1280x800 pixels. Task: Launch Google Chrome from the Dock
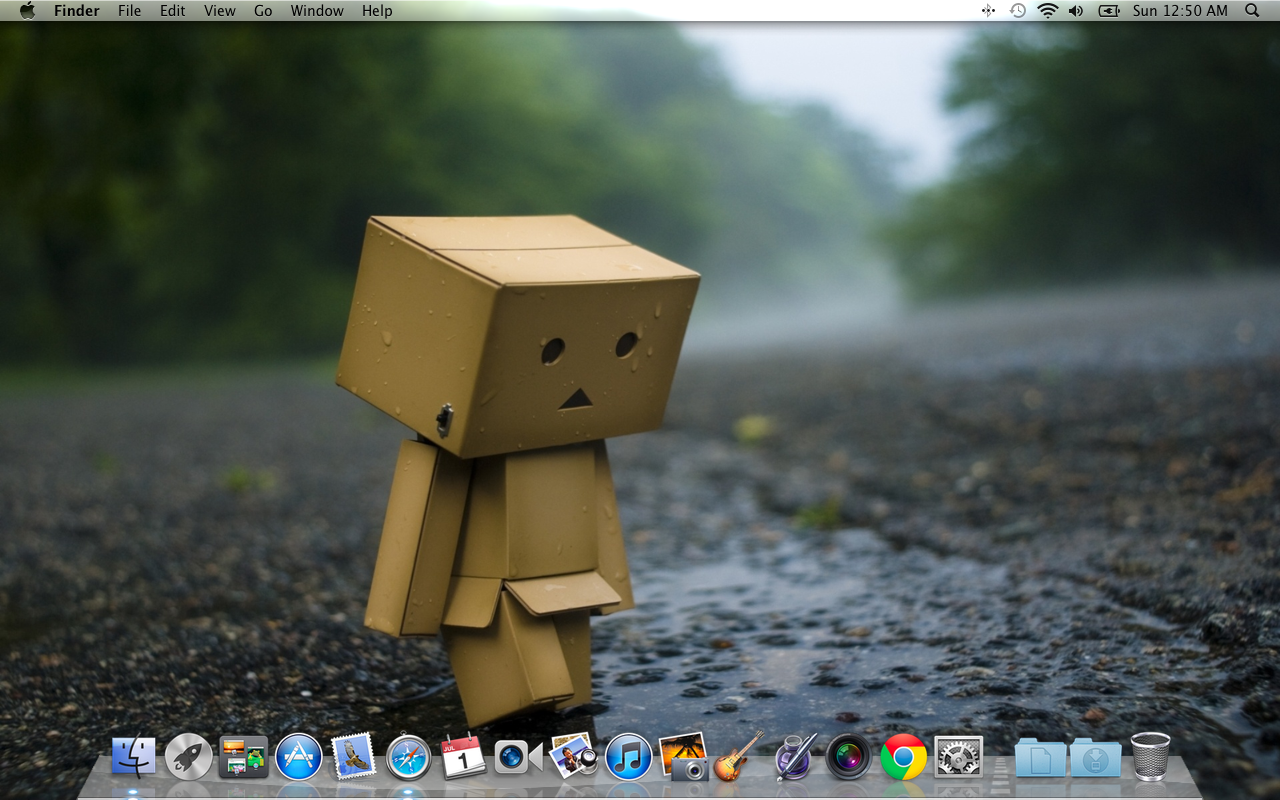tap(904, 757)
